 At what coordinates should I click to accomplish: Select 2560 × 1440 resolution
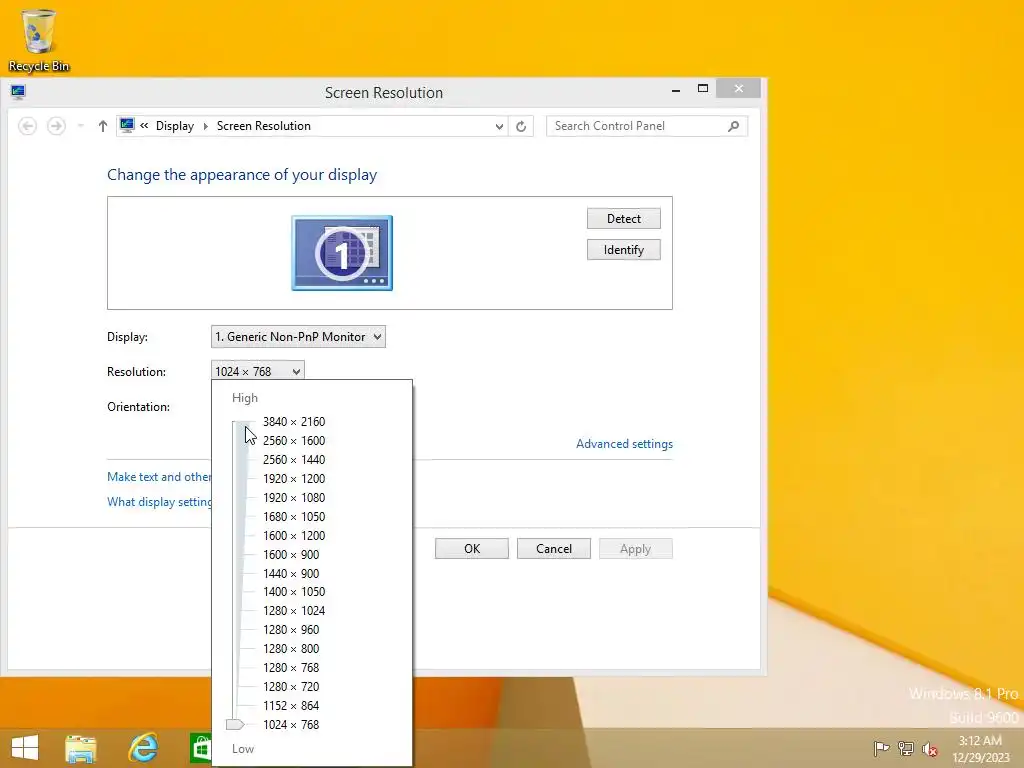click(294, 460)
